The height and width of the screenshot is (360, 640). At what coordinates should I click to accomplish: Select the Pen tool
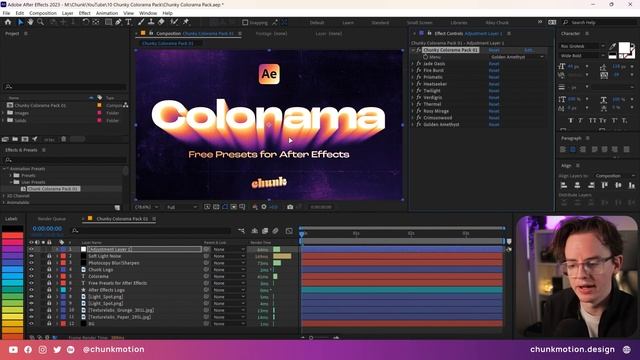click(x=118, y=22)
